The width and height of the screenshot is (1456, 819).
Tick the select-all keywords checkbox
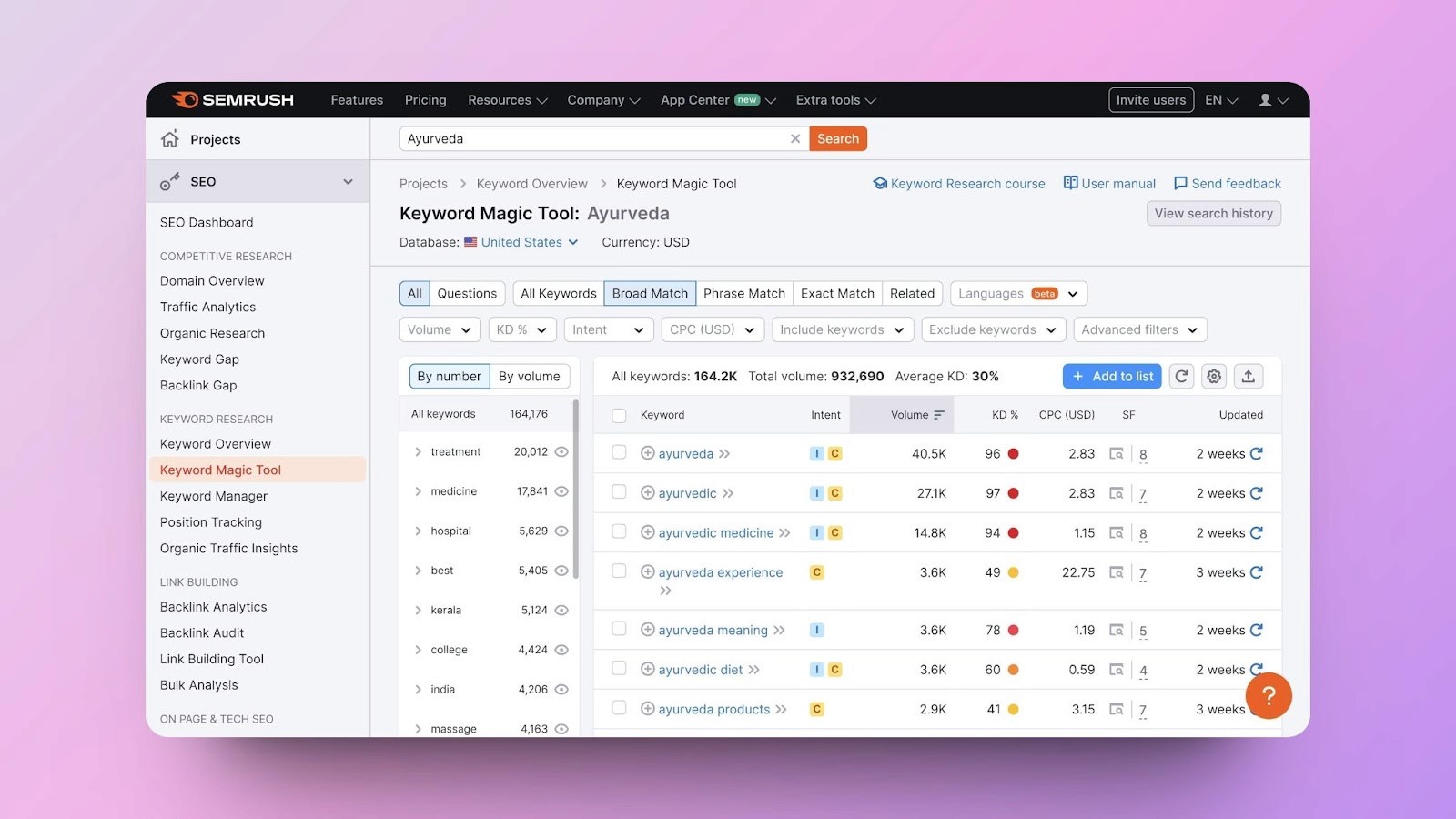[x=619, y=416]
